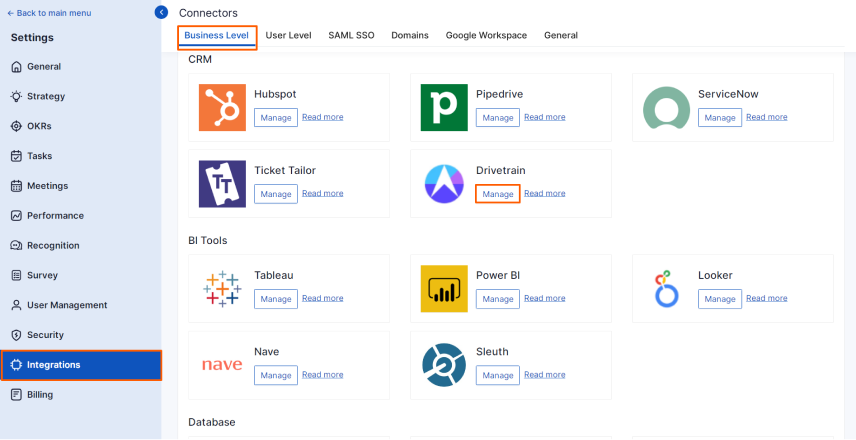Manage the ServiceNow connector

coord(720,117)
